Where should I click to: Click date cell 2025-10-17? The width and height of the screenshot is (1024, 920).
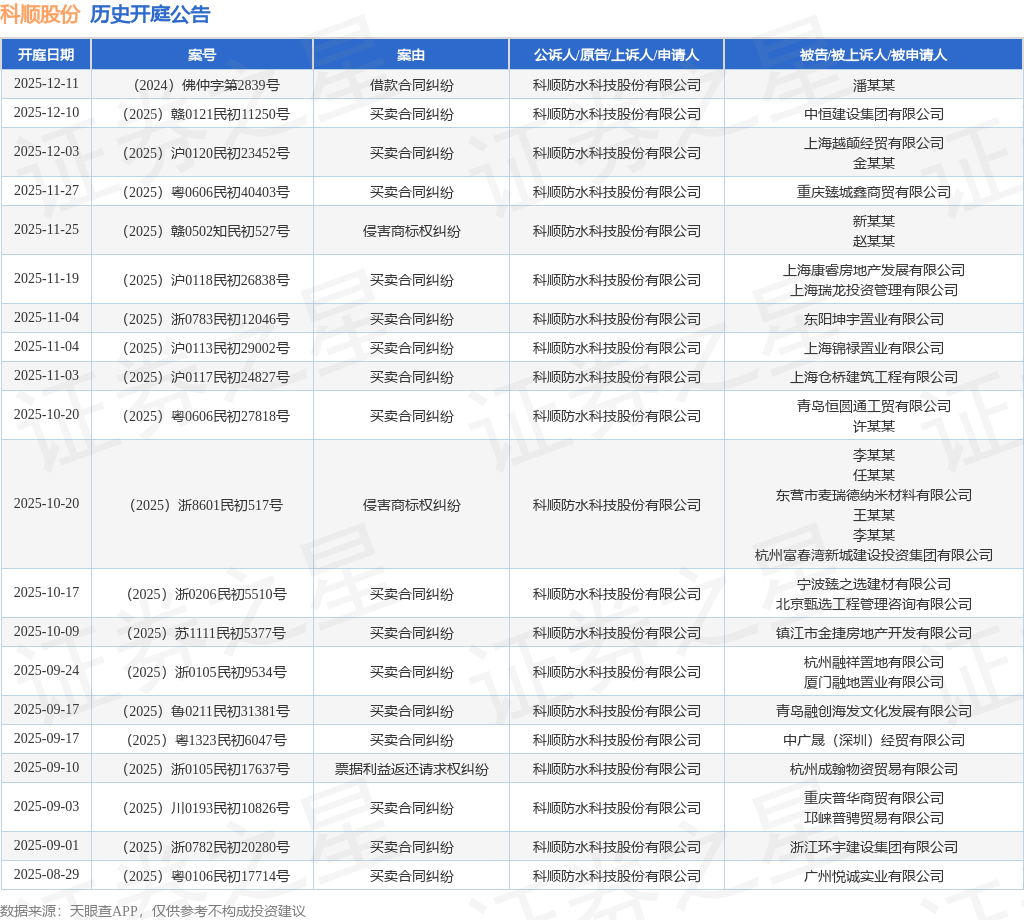click(x=46, y=593)
